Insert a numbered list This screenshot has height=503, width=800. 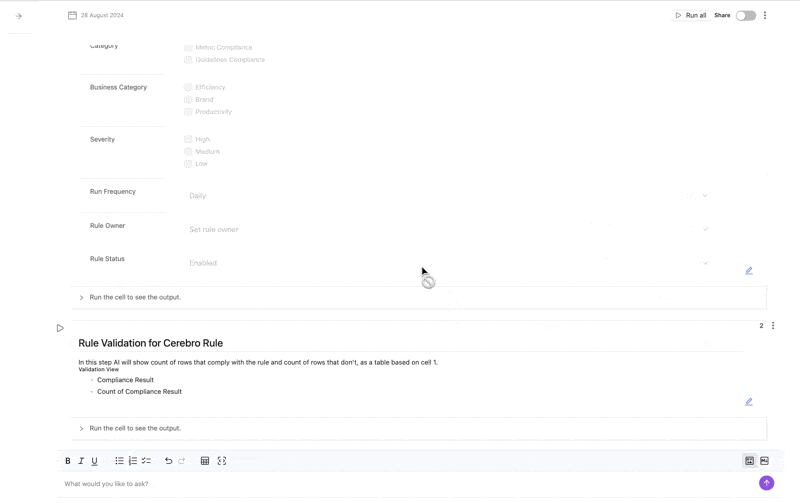coord(133,461)
